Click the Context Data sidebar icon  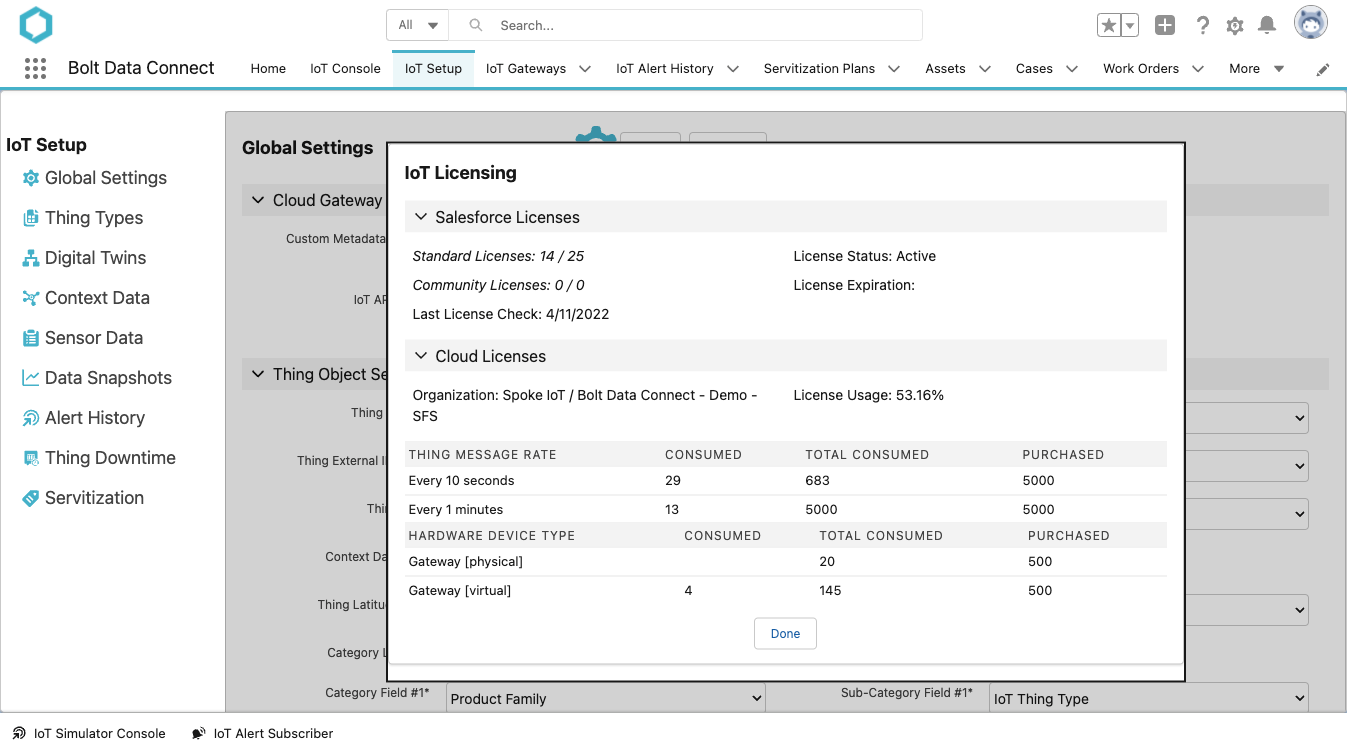[31, 298]
